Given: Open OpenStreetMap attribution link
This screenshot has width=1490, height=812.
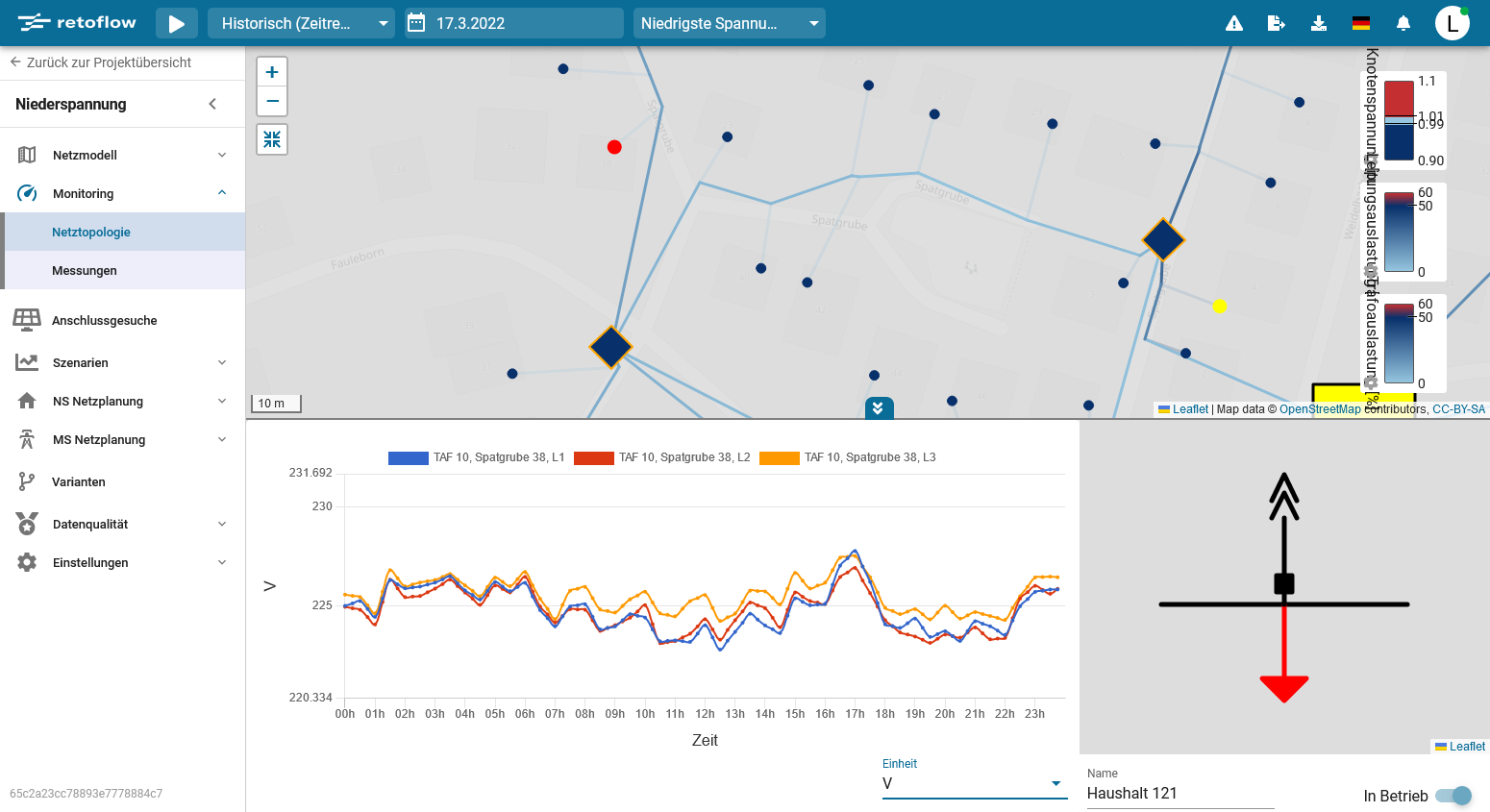Looking at the screenshot, I should pos(1320,409).
